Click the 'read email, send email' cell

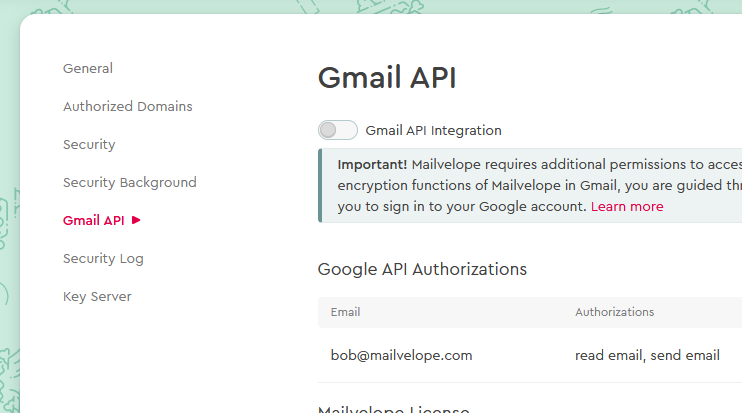click(x=647, y=355)
